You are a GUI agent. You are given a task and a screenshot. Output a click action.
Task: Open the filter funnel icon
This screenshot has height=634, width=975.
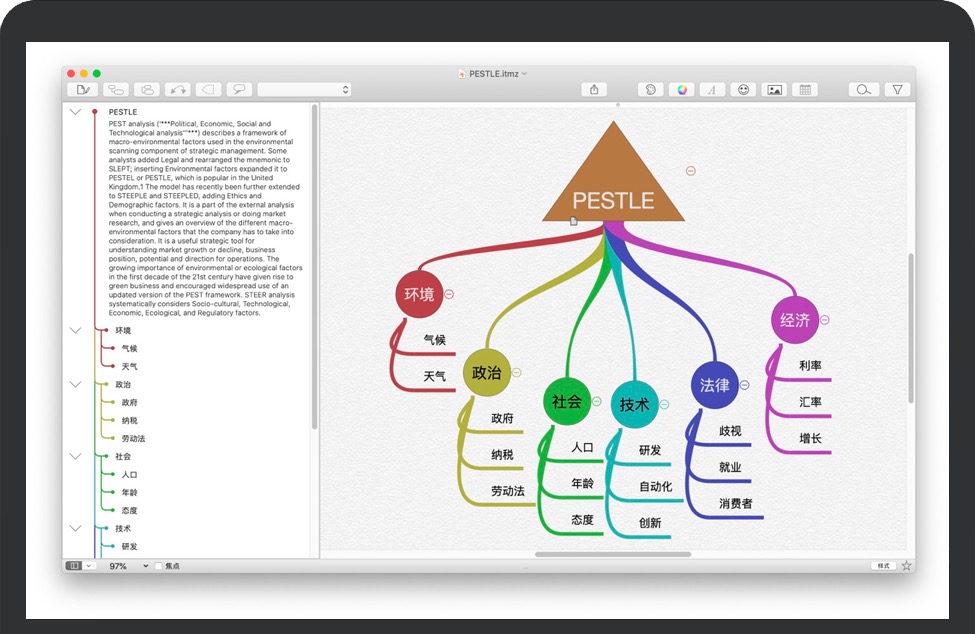[897, 90]
